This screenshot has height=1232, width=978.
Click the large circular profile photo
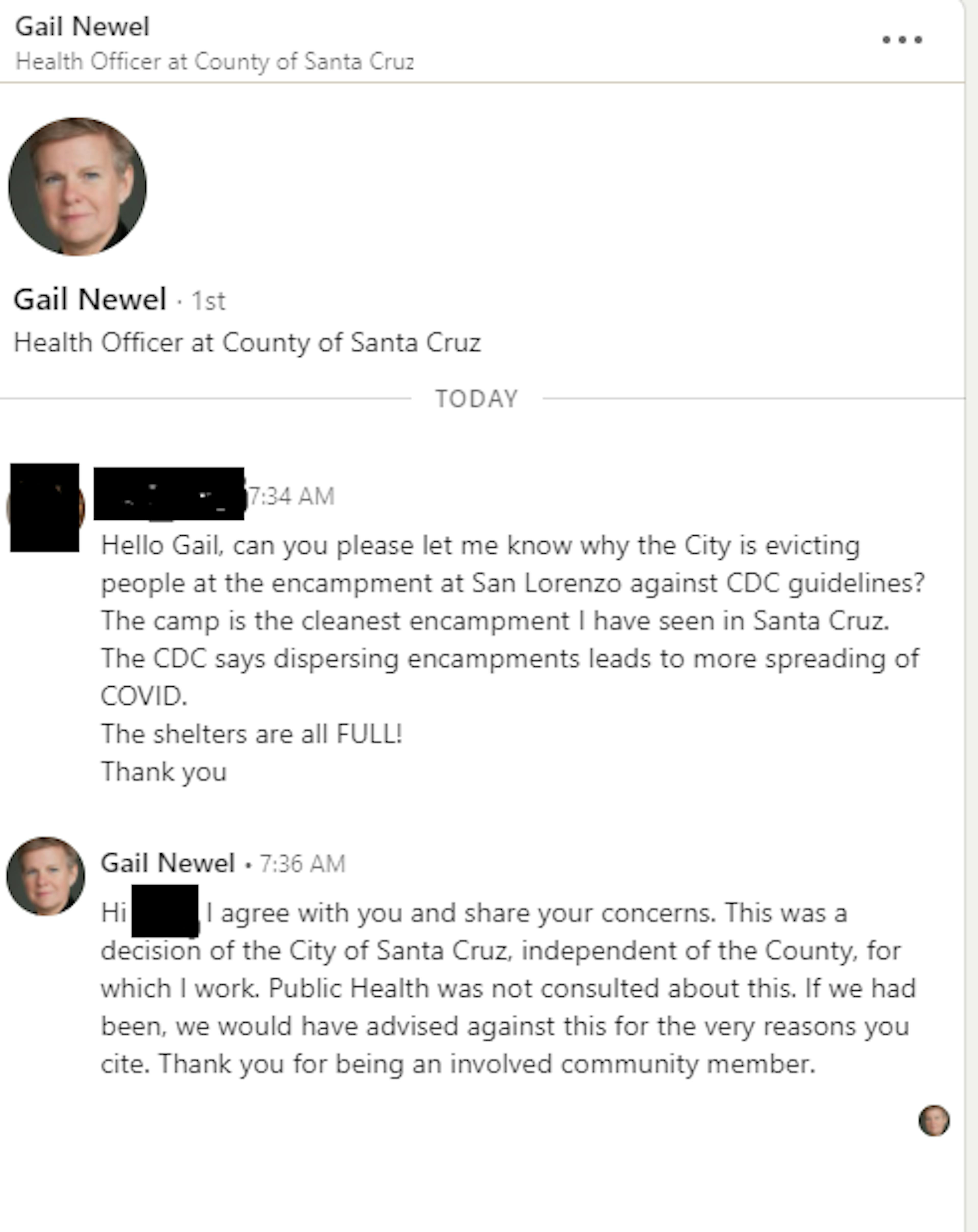click(x=77, y=186)
